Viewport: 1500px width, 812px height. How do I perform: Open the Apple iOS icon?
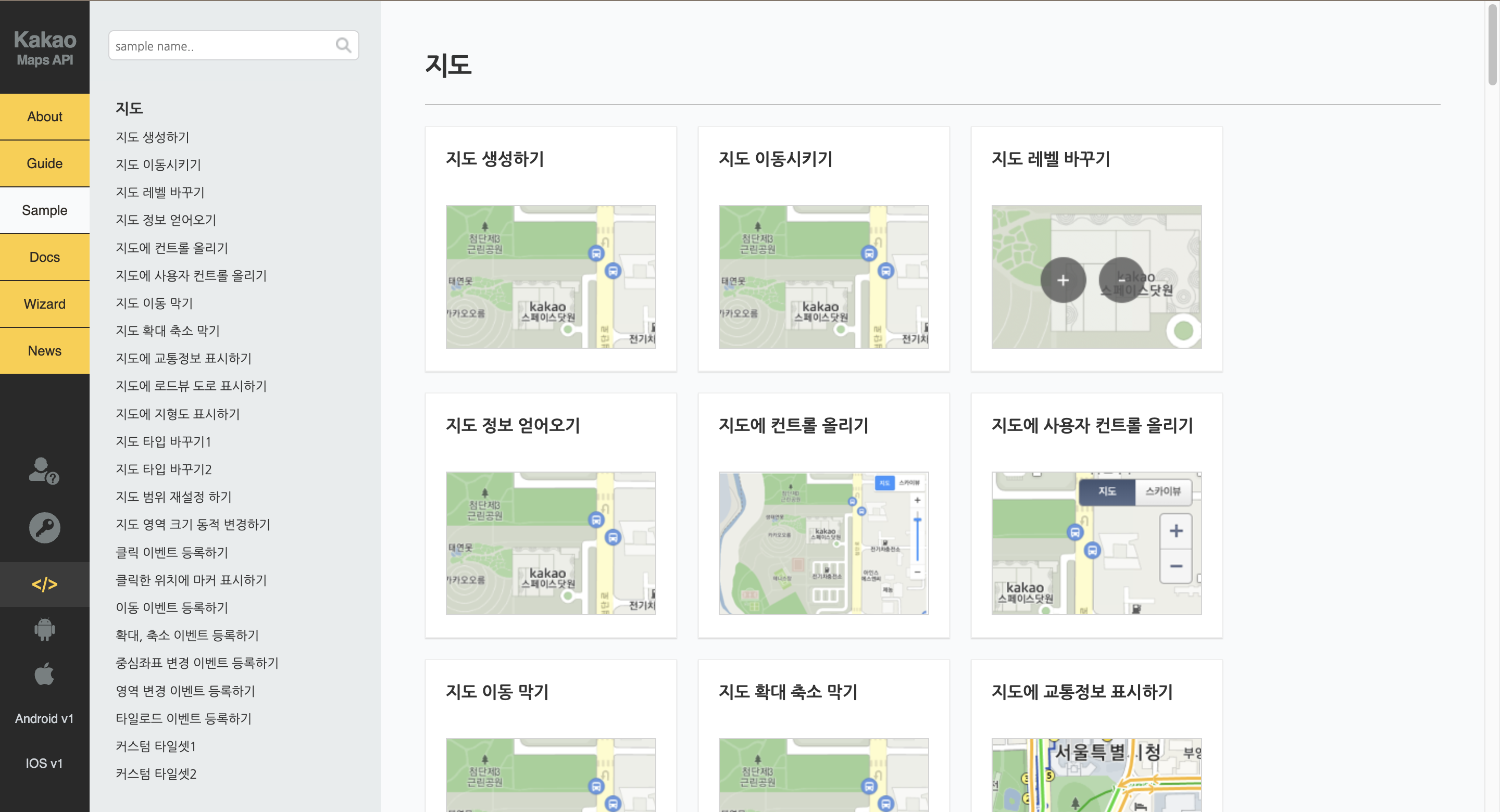[44, 674]
